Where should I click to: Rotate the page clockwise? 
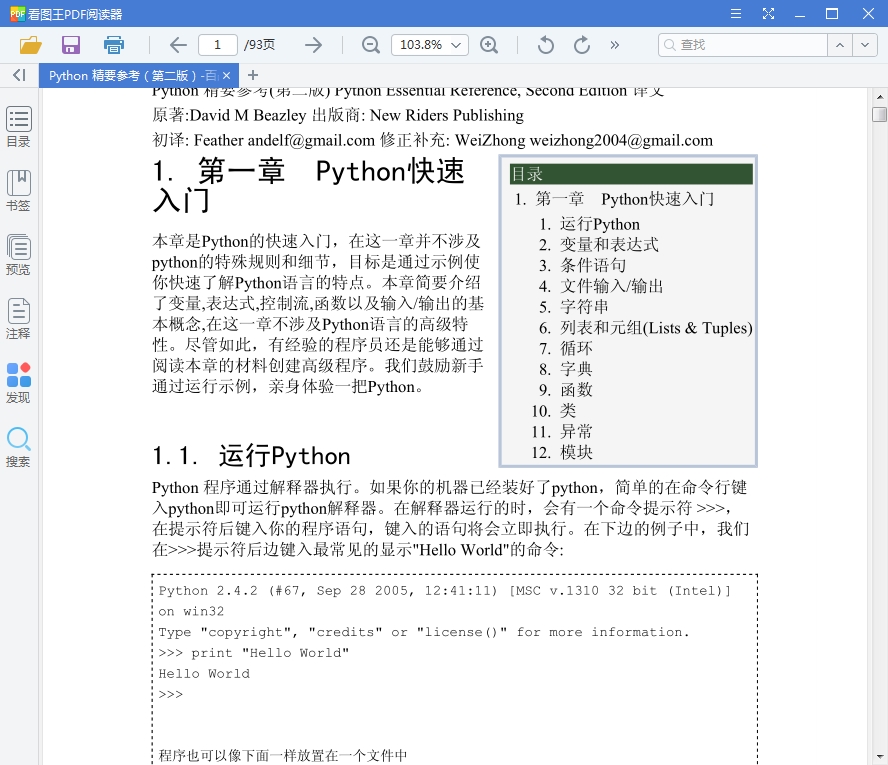click(582, 45)
